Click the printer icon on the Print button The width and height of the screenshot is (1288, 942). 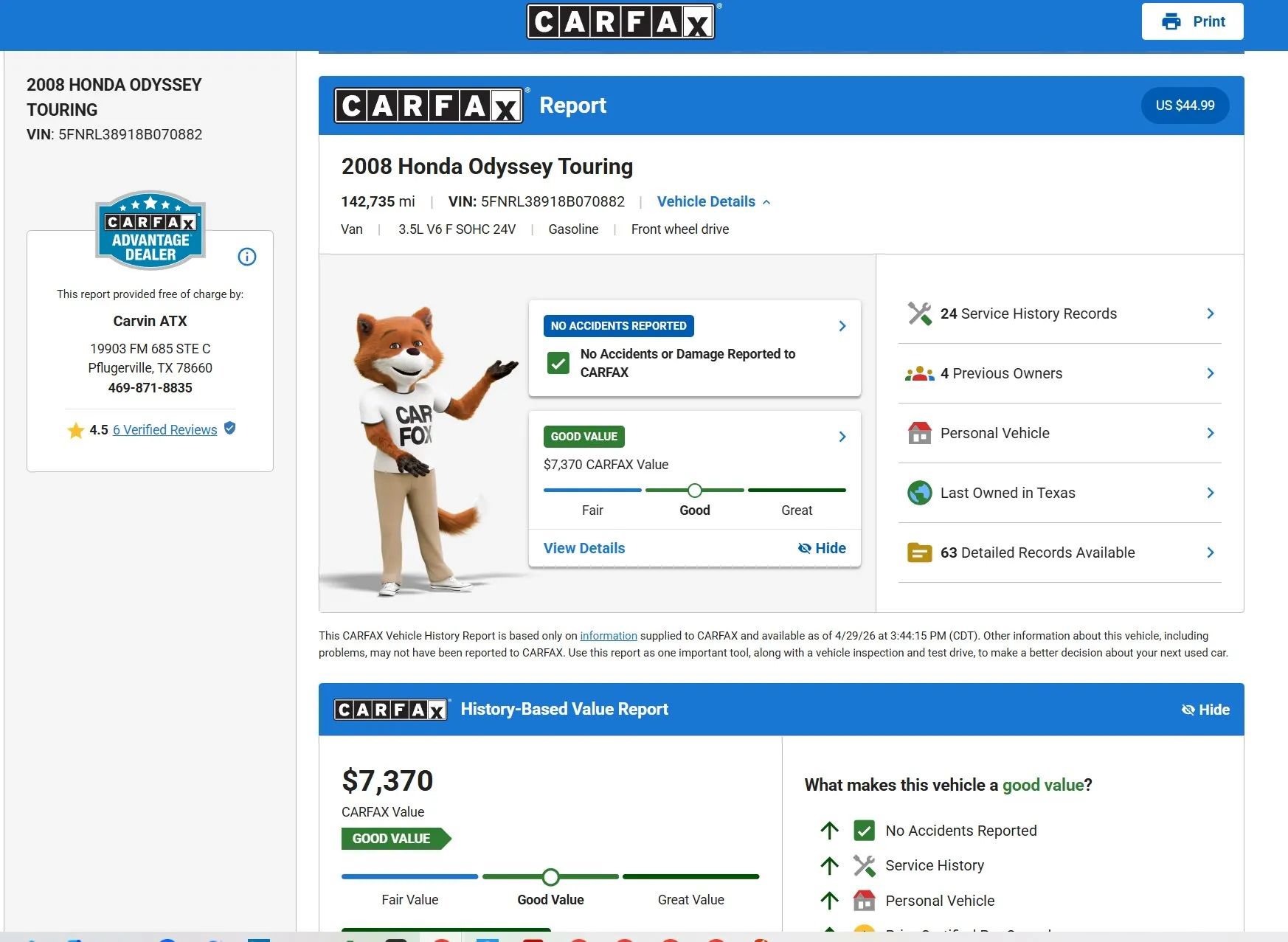1171,21
